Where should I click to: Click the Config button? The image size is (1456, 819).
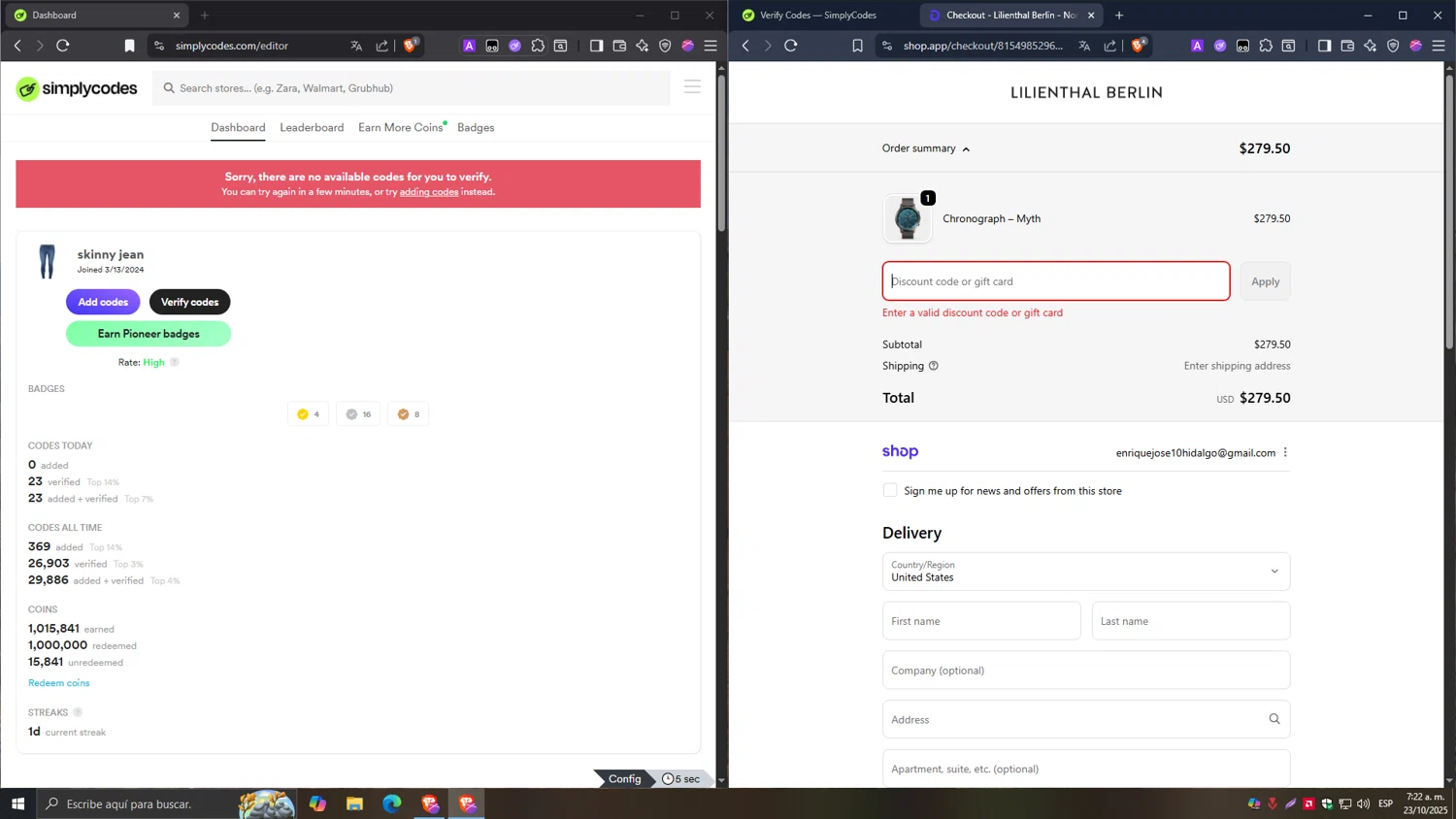(x=624, y=779)
